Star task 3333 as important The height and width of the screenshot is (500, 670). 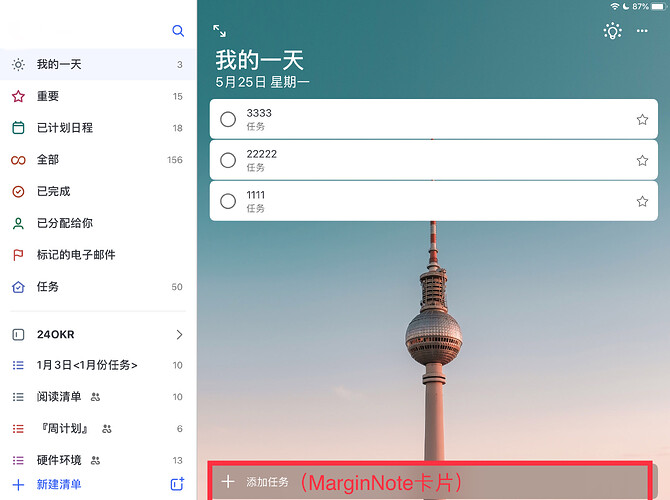(642, 120)
